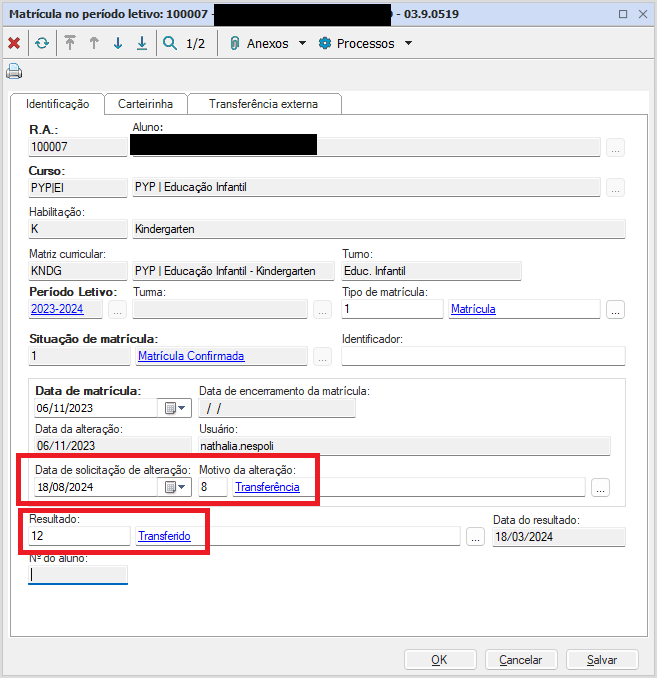Click the 1/2 record counter
657x678 pixels.
pyautogui.click(x=195, y=44)
